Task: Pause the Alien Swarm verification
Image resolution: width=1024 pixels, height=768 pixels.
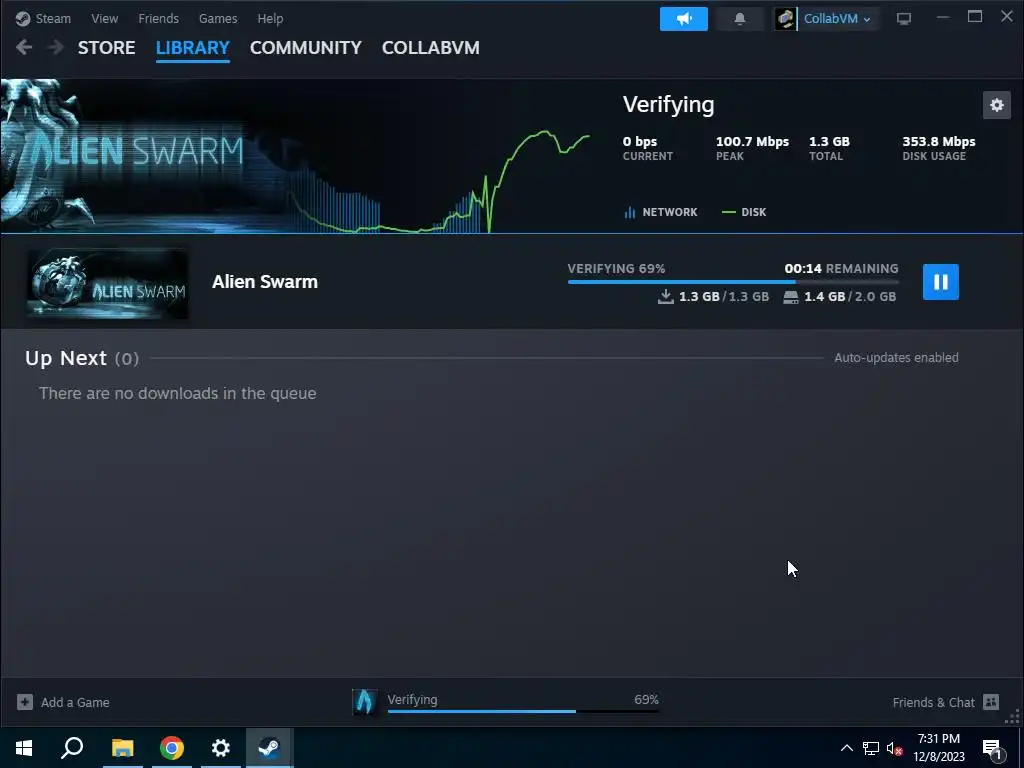Action: pyautogui.click(x=940, y=281)
